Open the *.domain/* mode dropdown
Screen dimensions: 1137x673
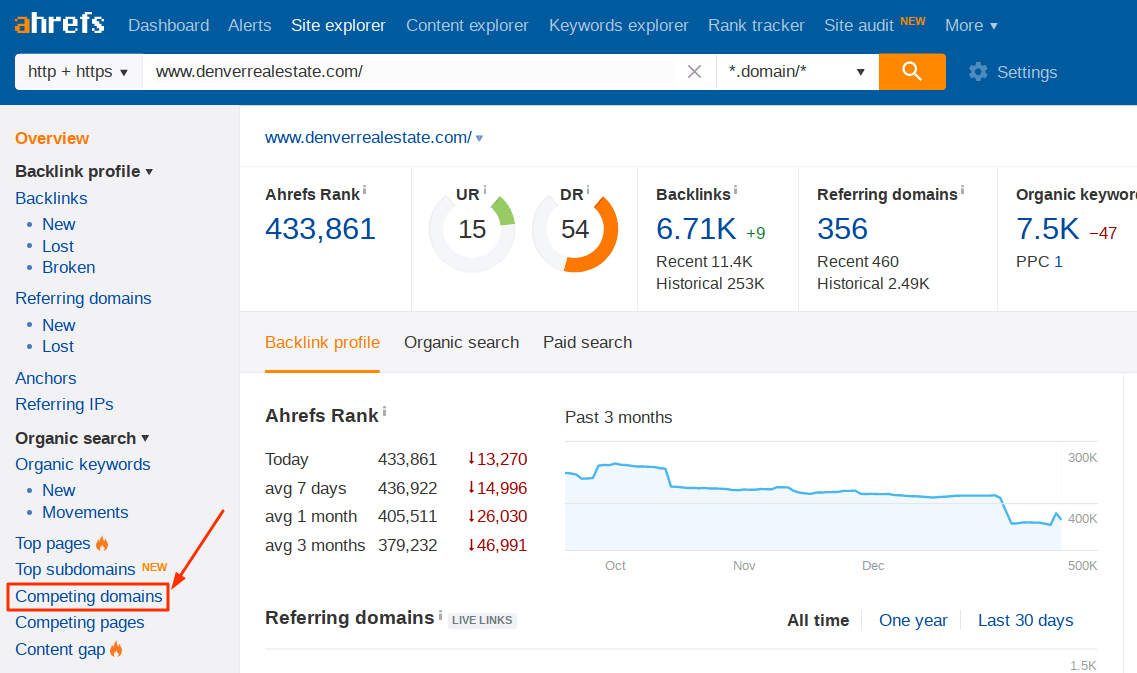tap(797, 72)
